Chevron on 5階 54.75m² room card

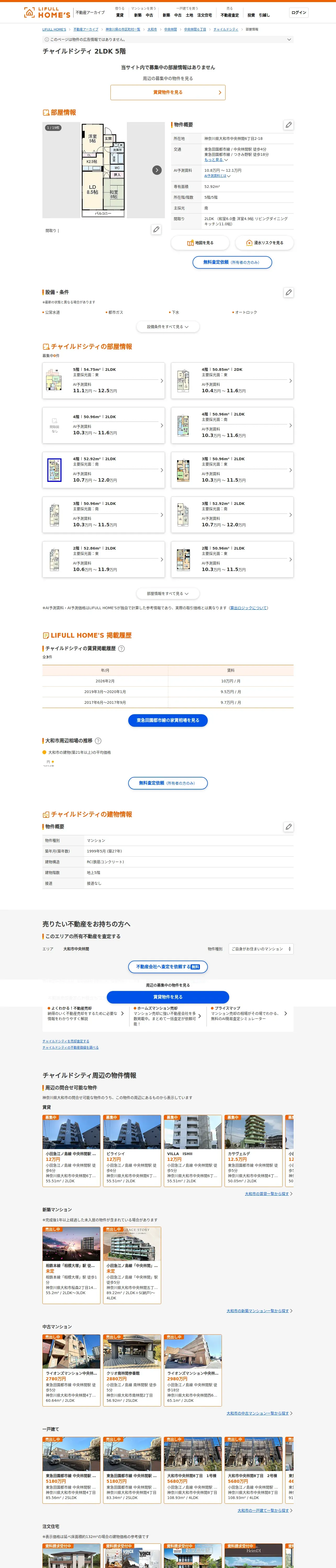[x=162, y=381]
